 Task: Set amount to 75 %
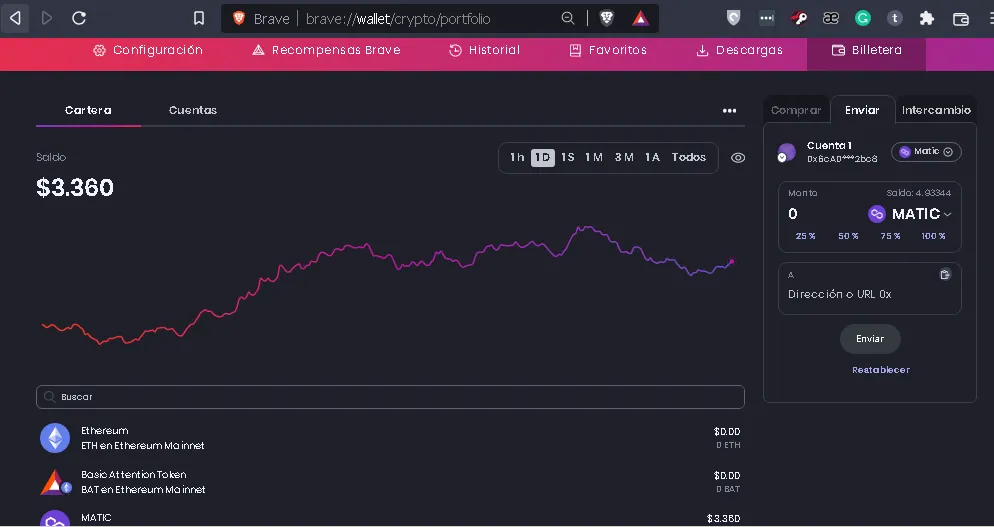pos(890,236)
